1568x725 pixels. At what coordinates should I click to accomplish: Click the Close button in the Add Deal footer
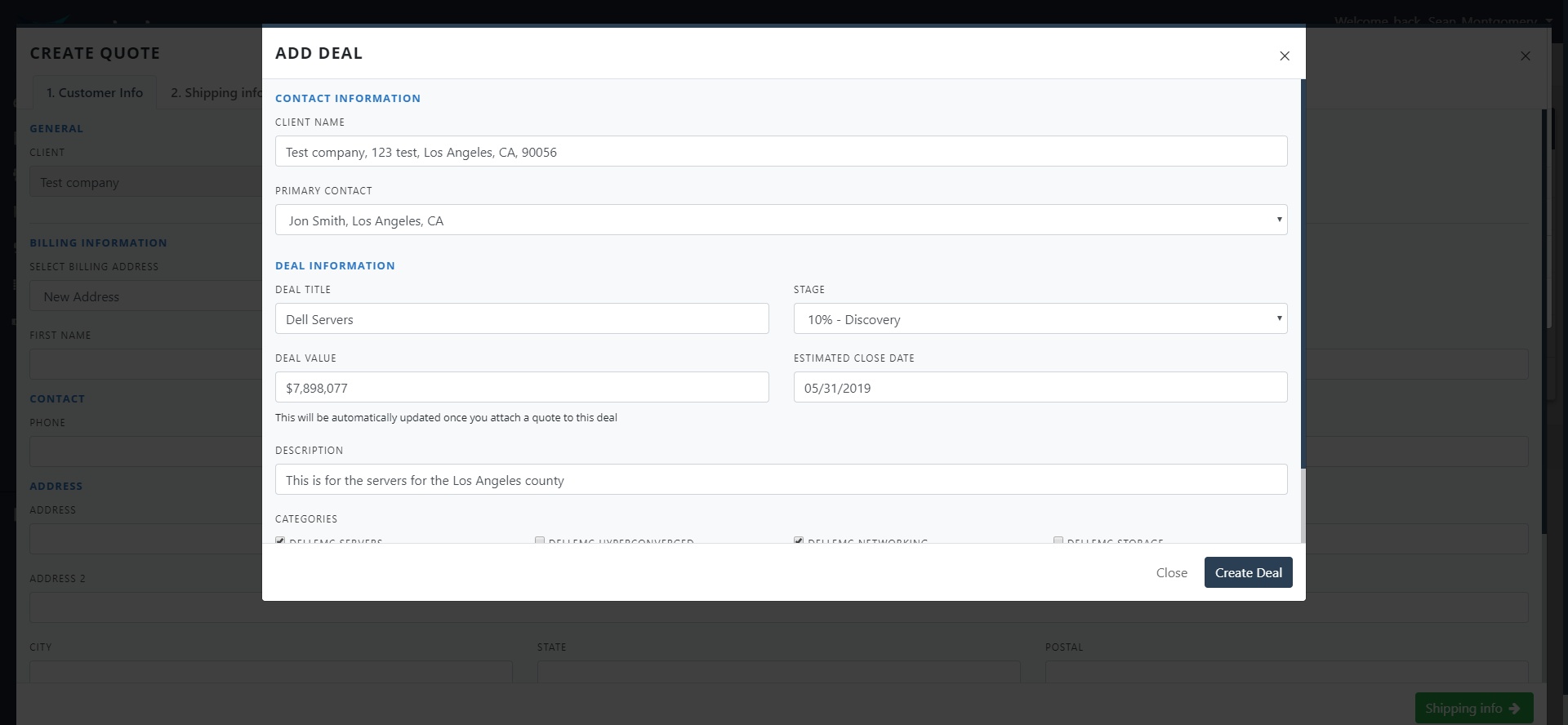tap(1171, 572)
